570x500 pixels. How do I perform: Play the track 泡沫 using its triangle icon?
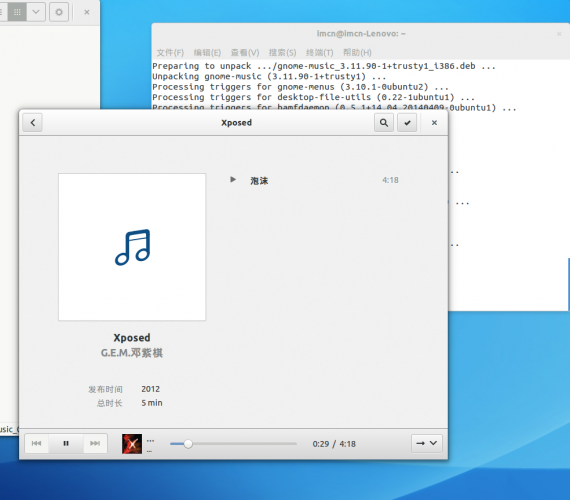(x=233, y=179)
